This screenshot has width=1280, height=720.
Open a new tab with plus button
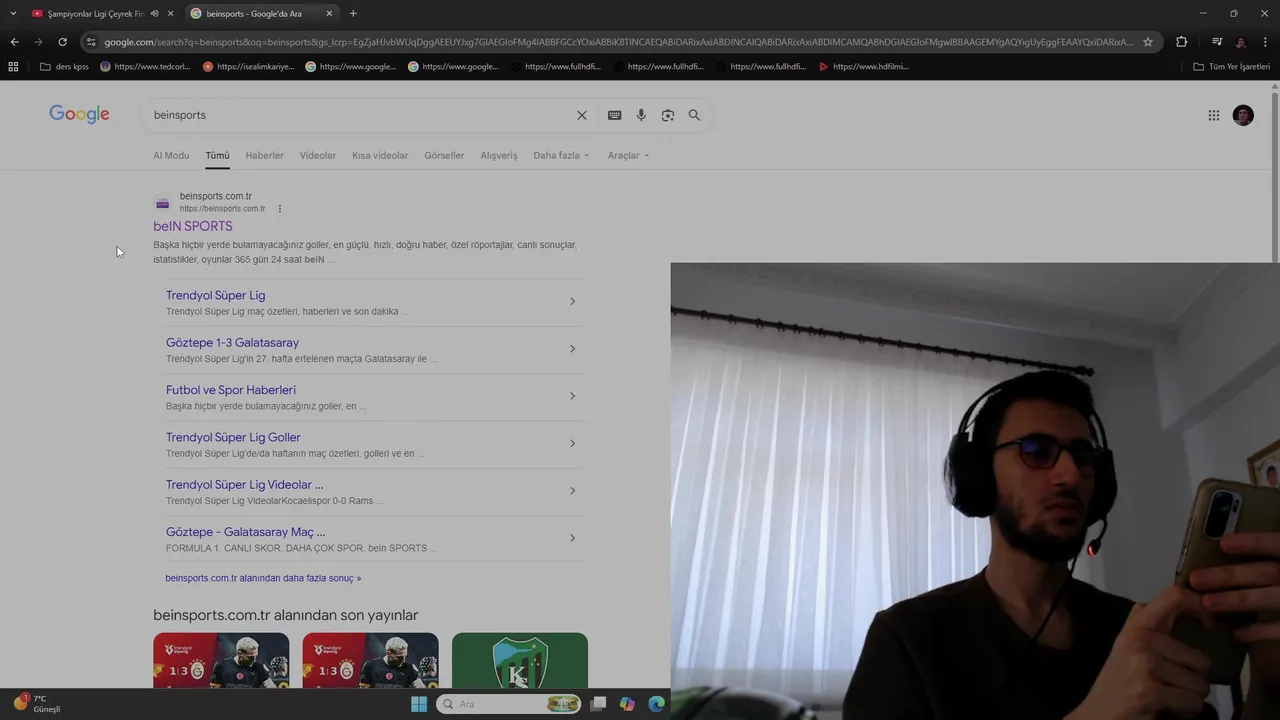(x=353, y=13)
